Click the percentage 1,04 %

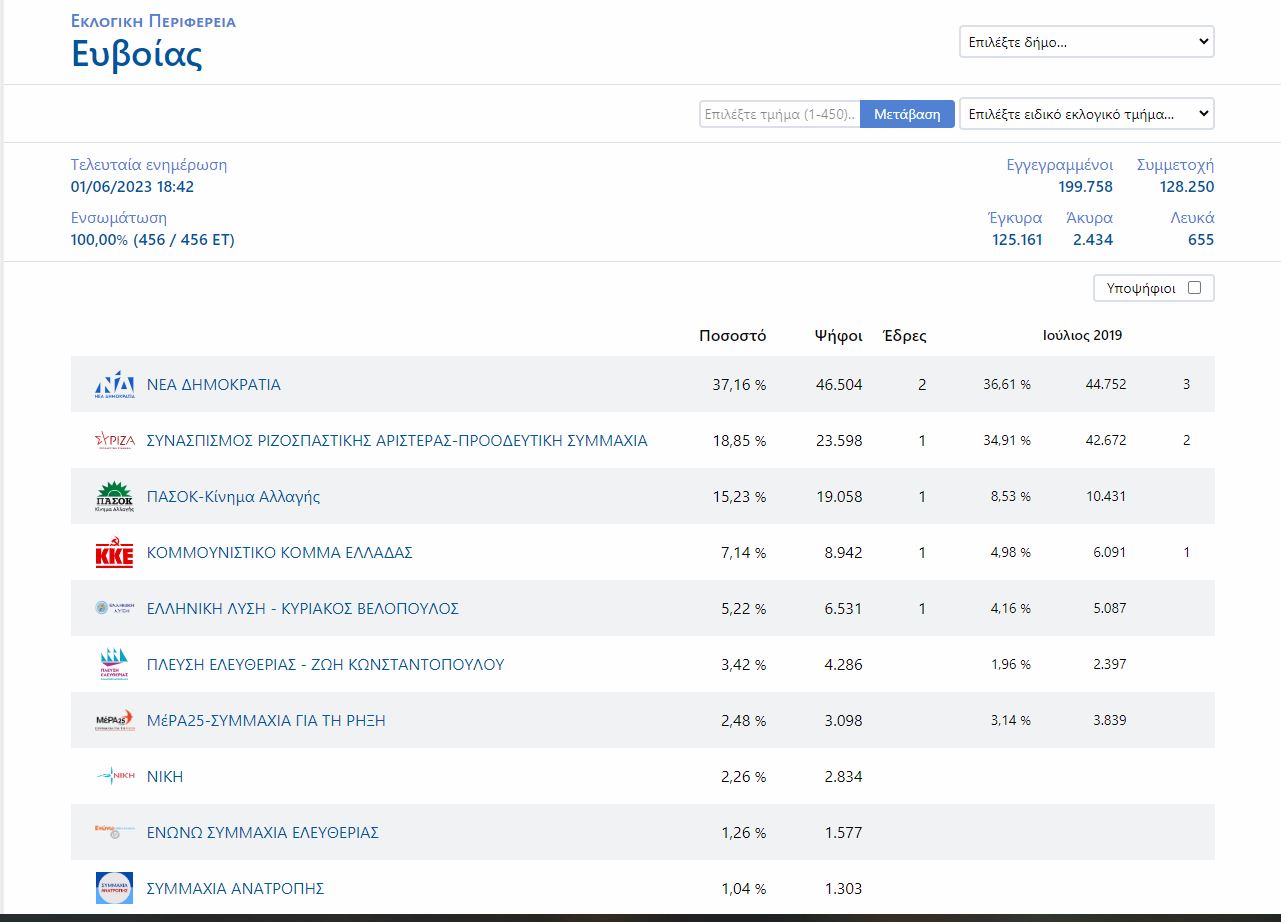coord(743,889)
